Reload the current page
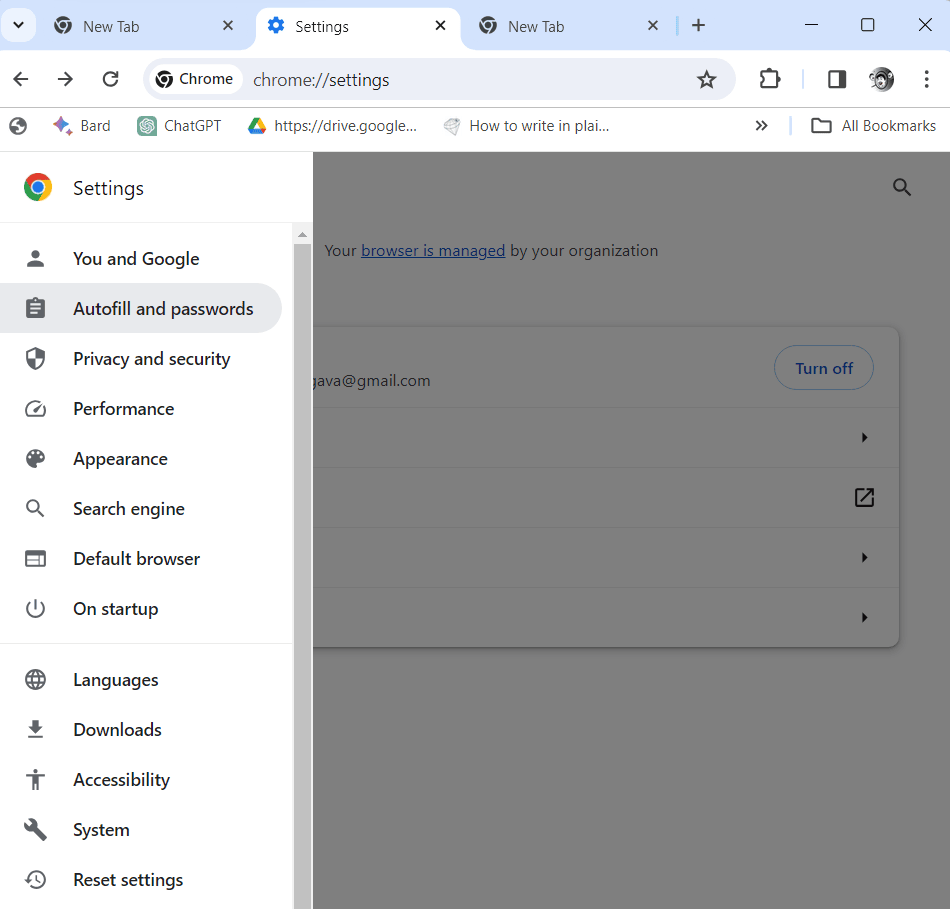The width and height of the screenshot is (950, 909). pos(110,78)
